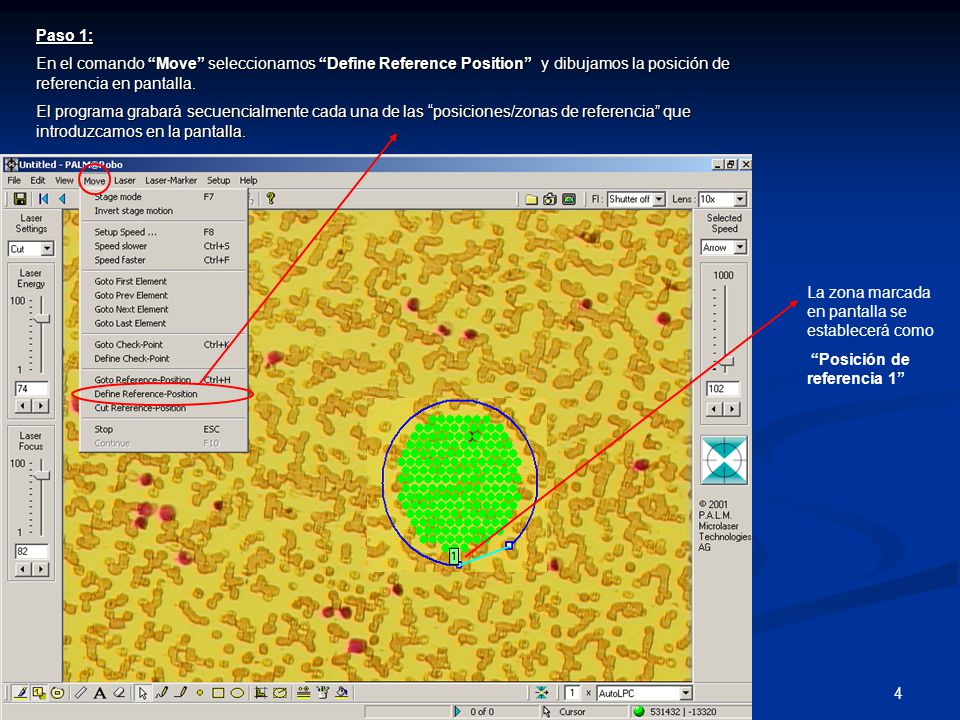Open the Laser Settings Cut dropdown
This screenshot has height=720, width=960.
click(x=47, y=249)
